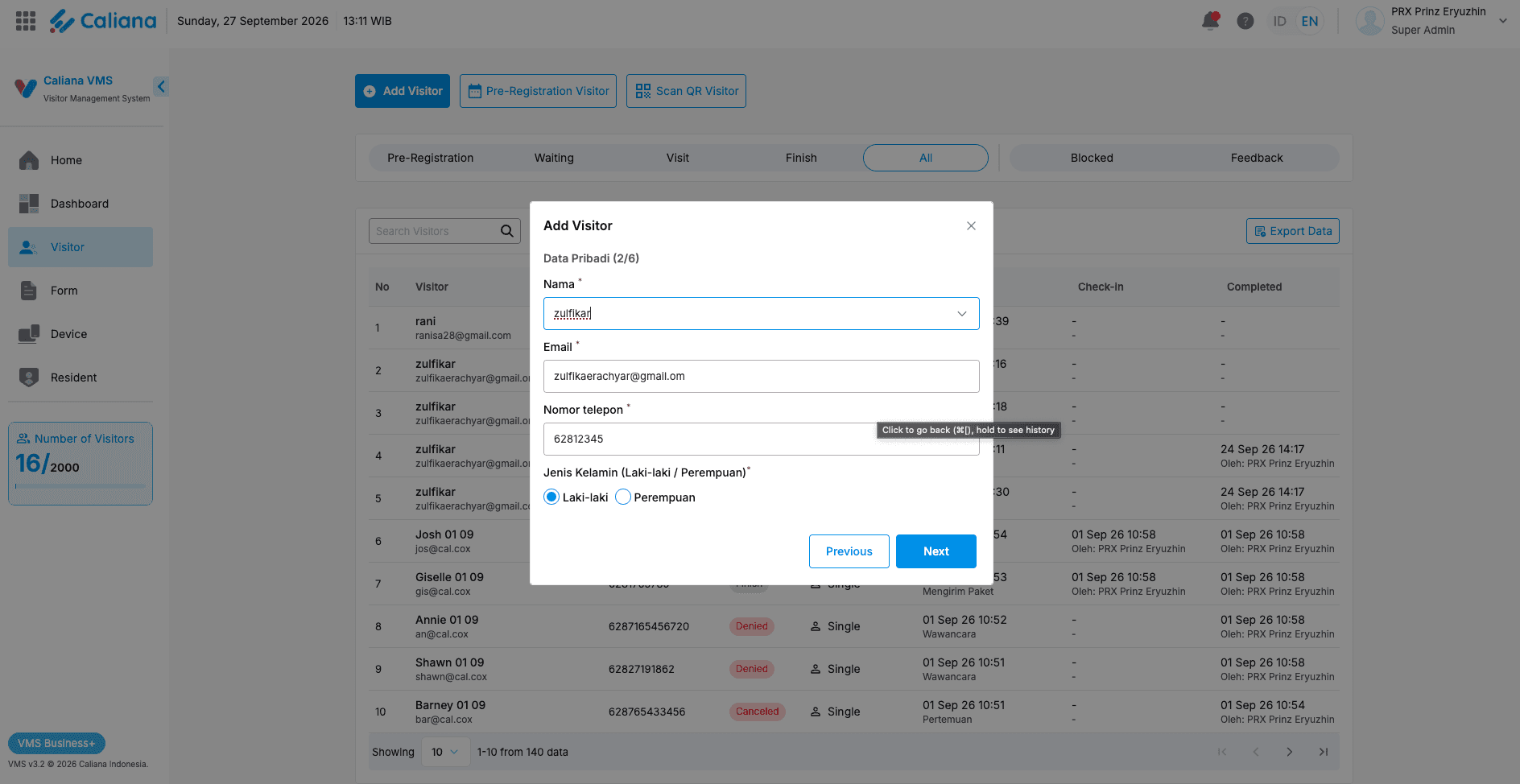The width and height of the screenshot is (1520, 784).
Task: Open Resident in the sidebar
Action: click(81, 378)
